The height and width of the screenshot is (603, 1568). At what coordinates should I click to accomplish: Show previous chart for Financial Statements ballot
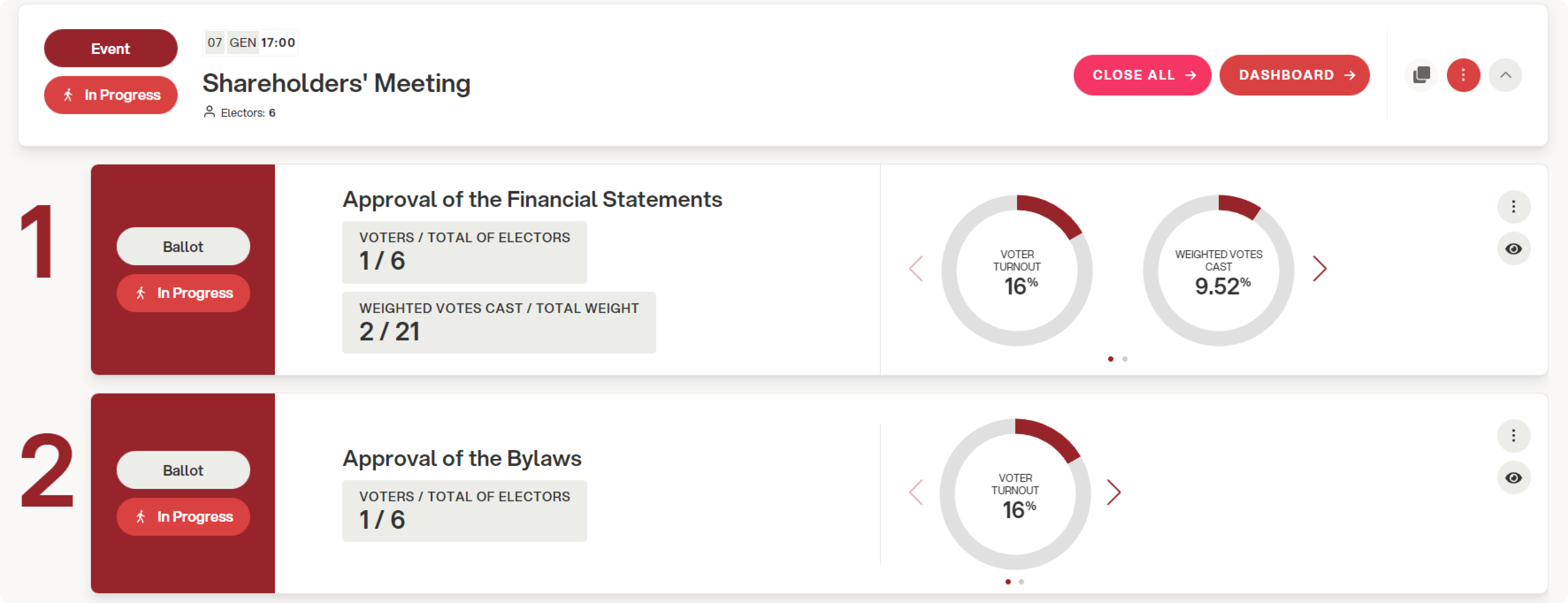916,269
